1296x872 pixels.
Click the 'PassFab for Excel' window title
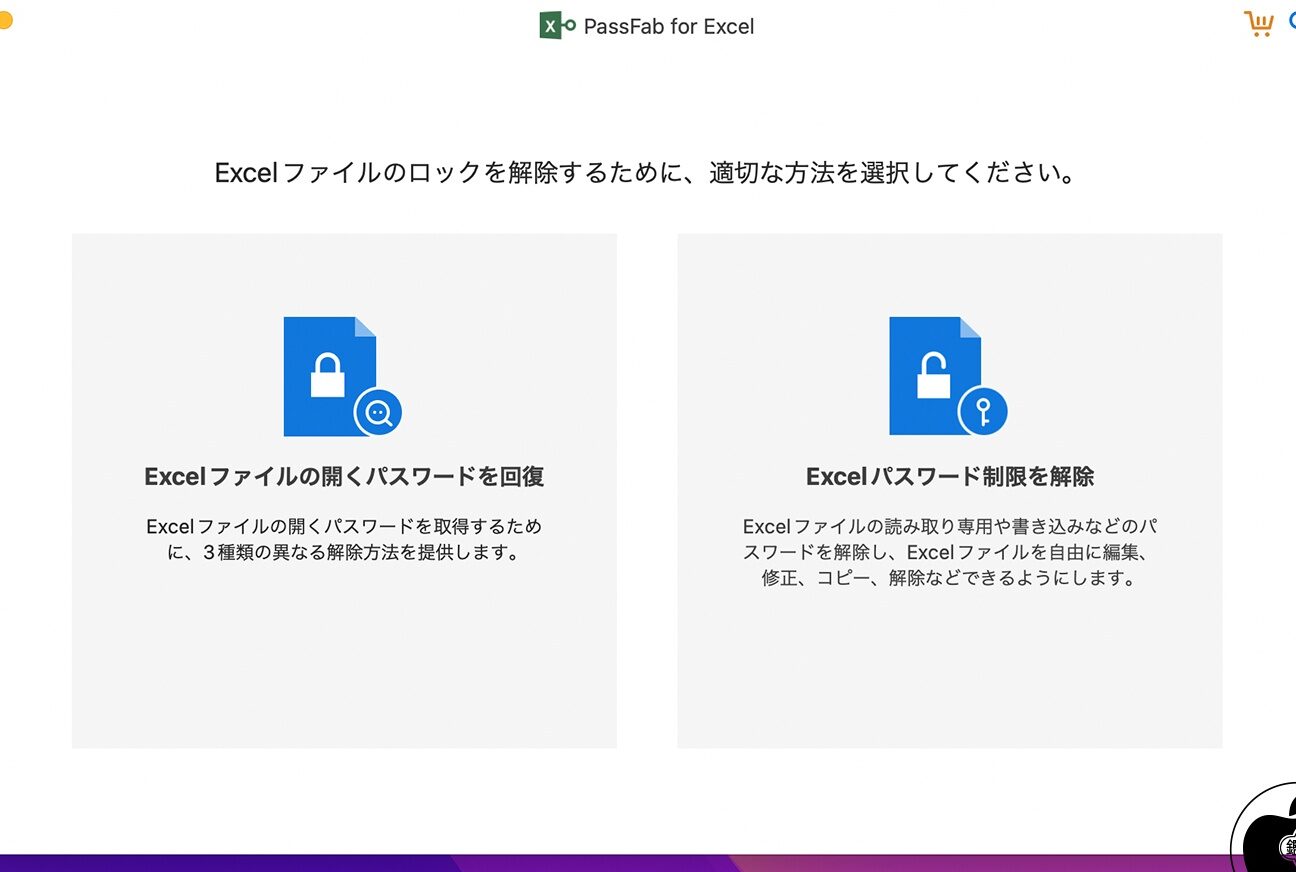tap(668, 27)
